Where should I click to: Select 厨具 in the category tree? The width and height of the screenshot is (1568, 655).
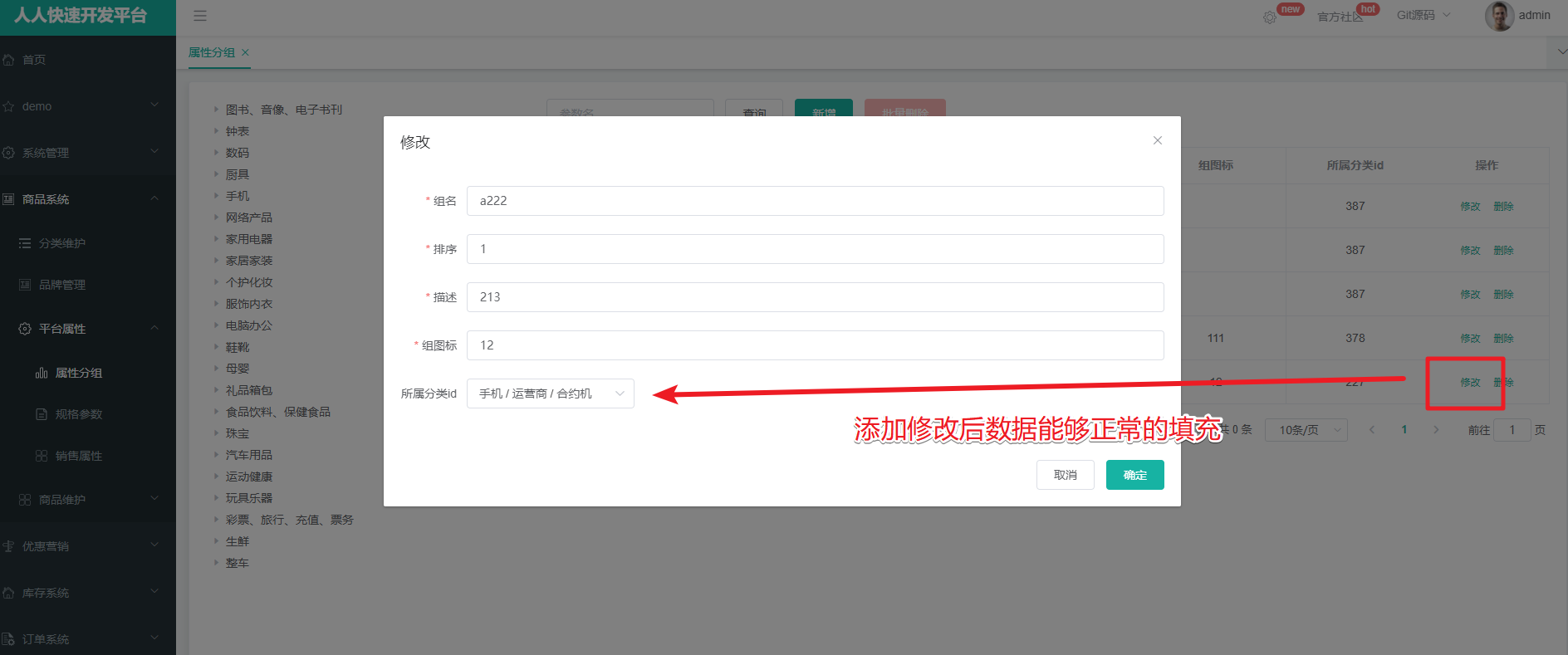238,174
